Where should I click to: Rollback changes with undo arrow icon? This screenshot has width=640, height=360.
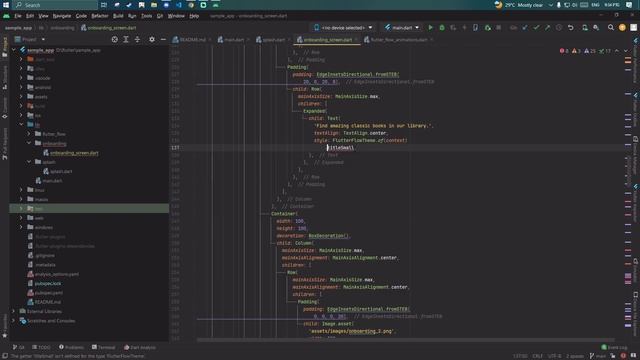tap(571, 28)
